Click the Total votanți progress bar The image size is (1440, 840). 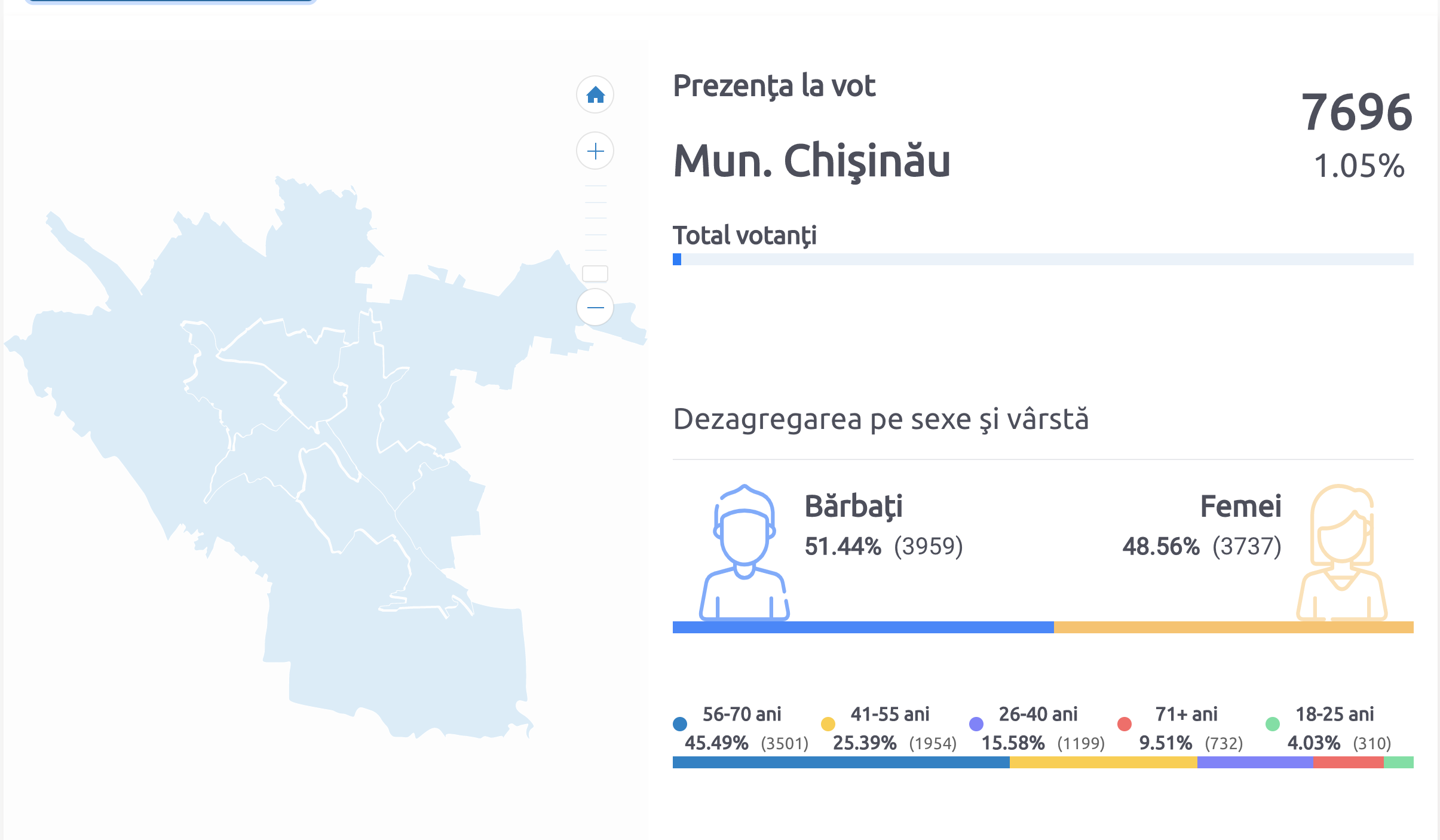[x=1043, y=259]
